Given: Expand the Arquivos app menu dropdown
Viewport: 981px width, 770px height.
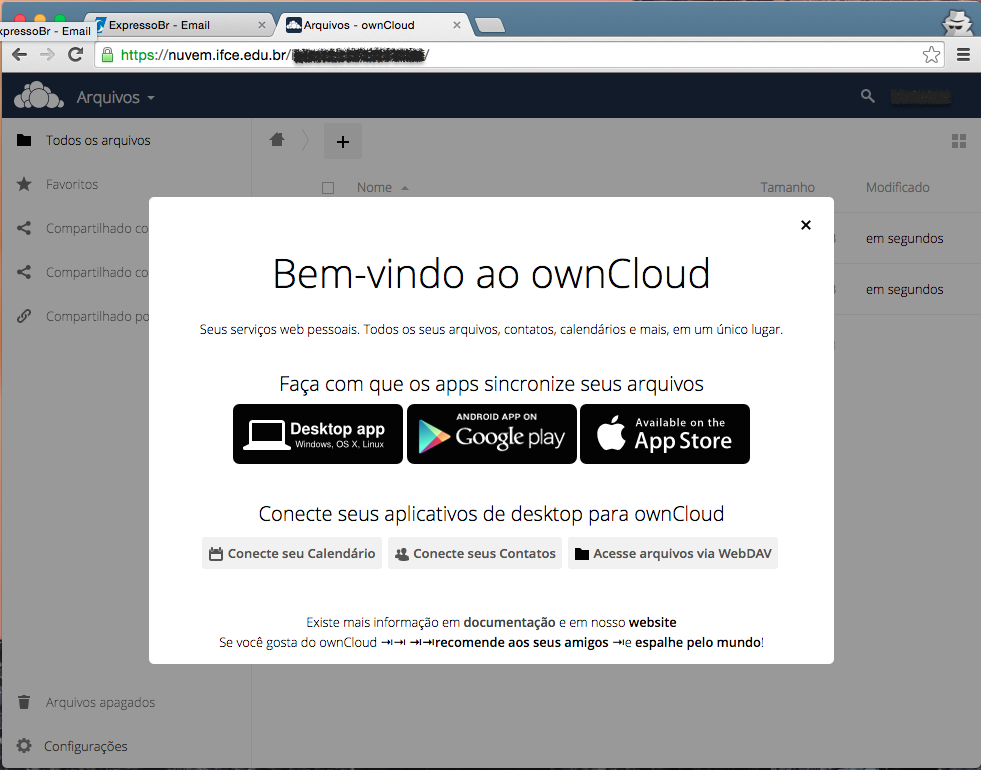Looking at the screenshot, I should click(x=115, y=98).
